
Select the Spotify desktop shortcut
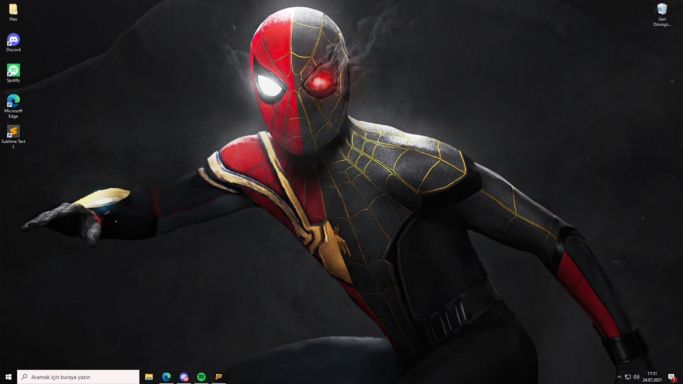(x=13, y=73)
